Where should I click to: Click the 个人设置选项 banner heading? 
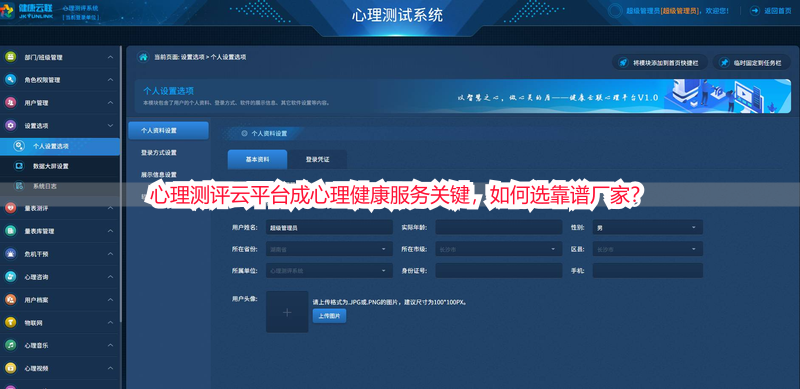168,91
